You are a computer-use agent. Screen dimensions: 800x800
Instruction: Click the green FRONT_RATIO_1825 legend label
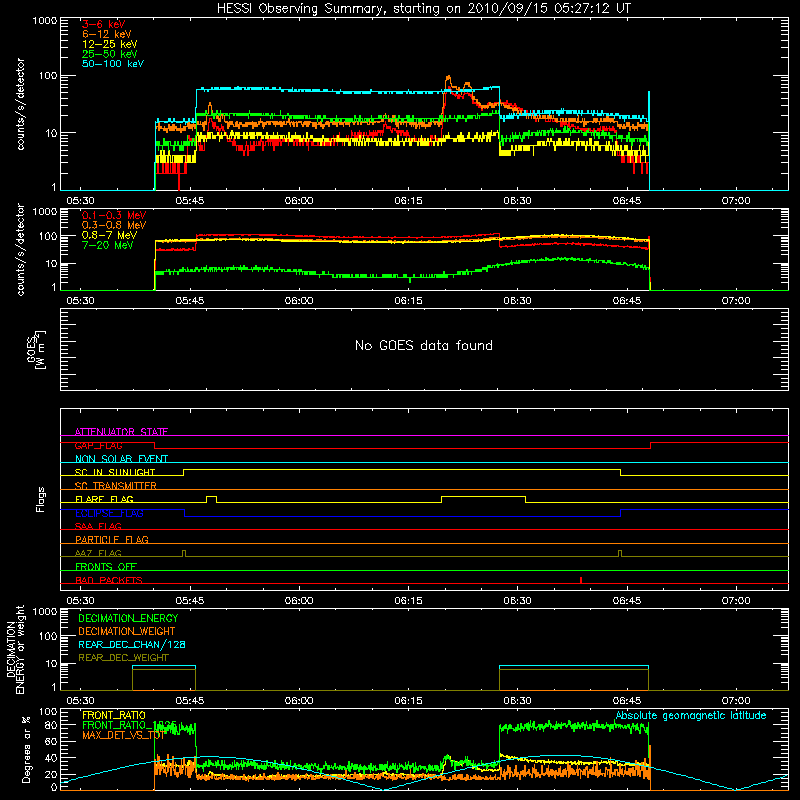[x=130, y=725]
